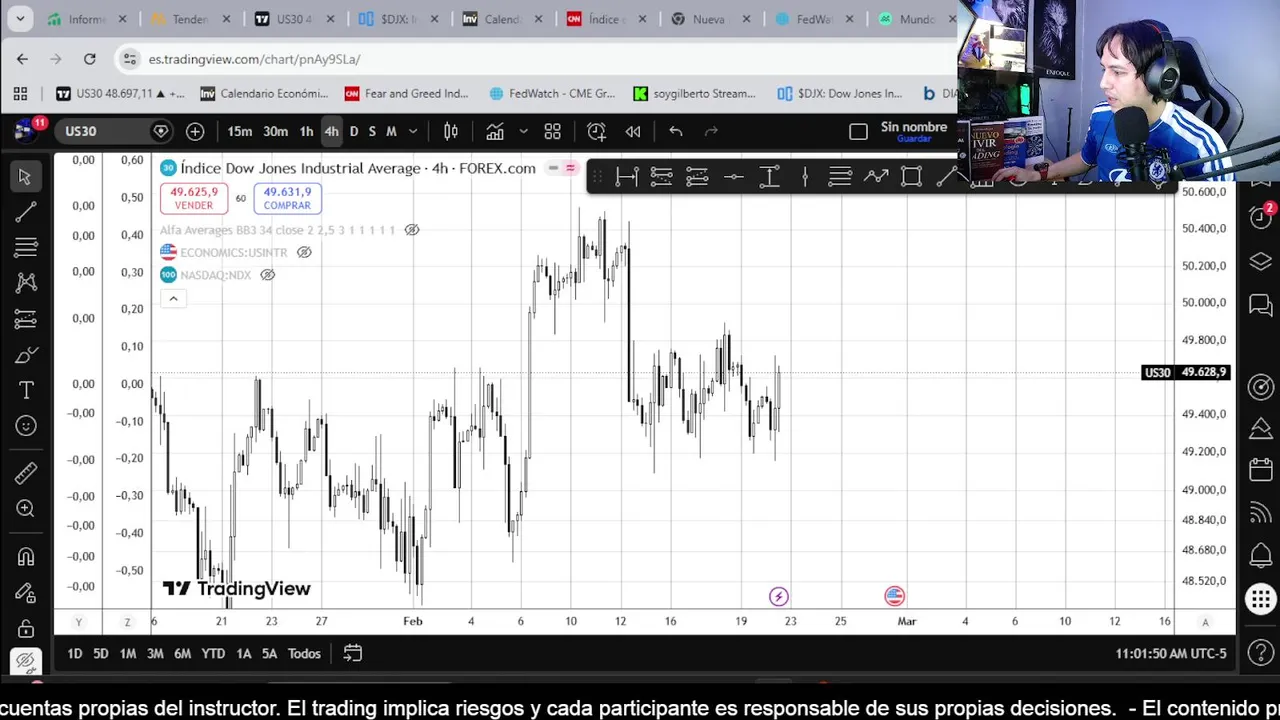Show Todos full date range
The height and width of the screenshot is (720, 1280).
click(x=304, y=653)
